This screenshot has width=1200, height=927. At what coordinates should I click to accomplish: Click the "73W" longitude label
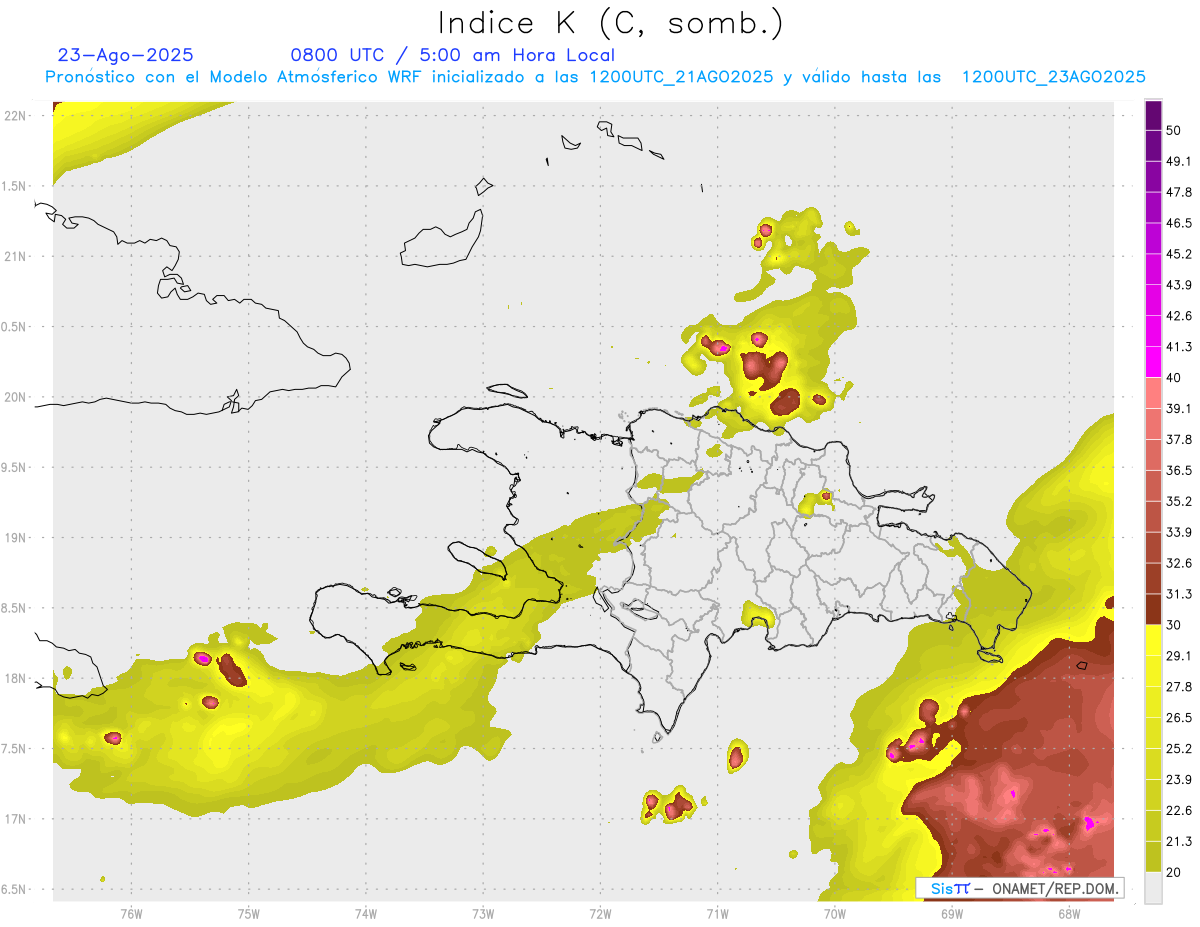click(x=483, y=913)
